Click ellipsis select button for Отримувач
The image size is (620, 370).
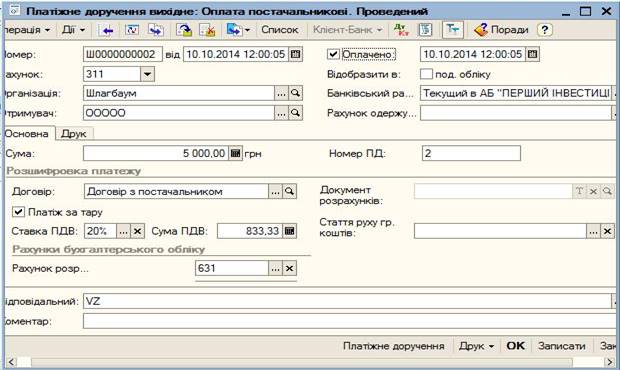[x=281, y=113]
